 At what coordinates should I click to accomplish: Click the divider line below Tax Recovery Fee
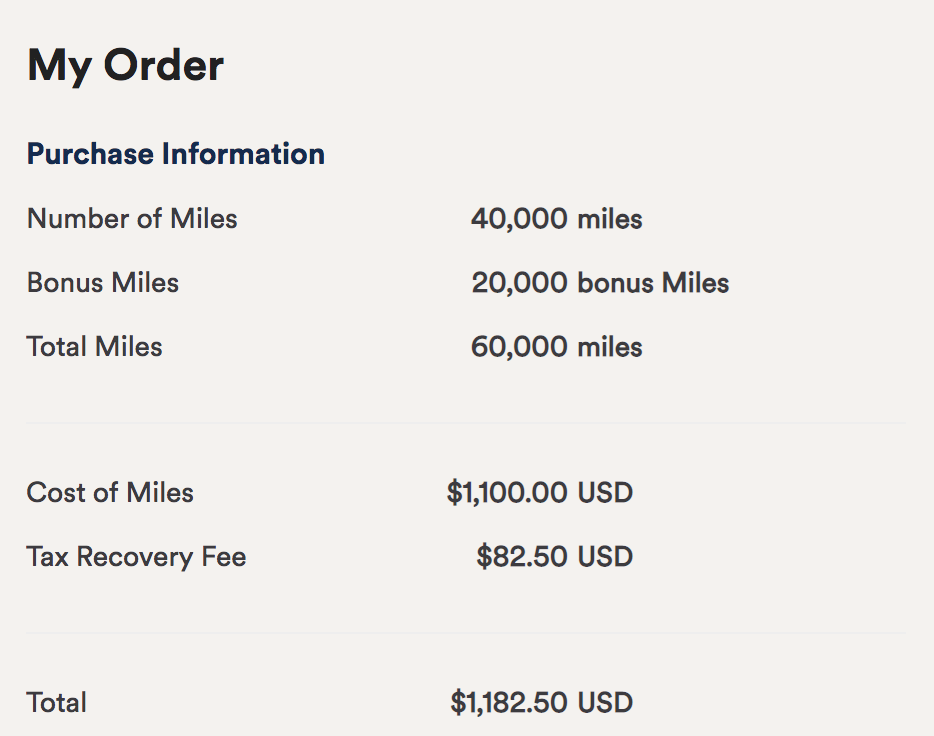click(465, 632)
